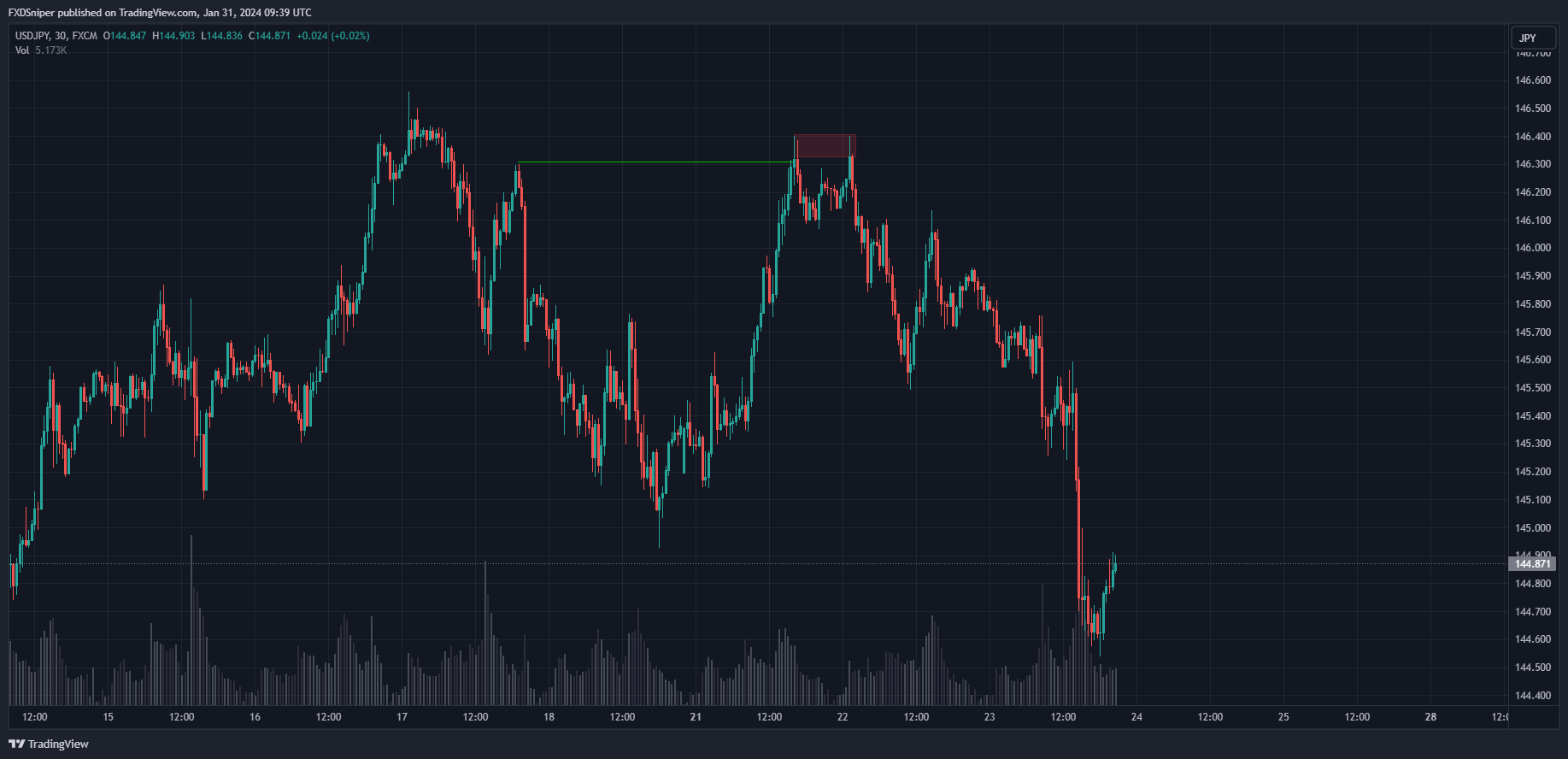Click the 5.173K volume value

click(51, 50)
